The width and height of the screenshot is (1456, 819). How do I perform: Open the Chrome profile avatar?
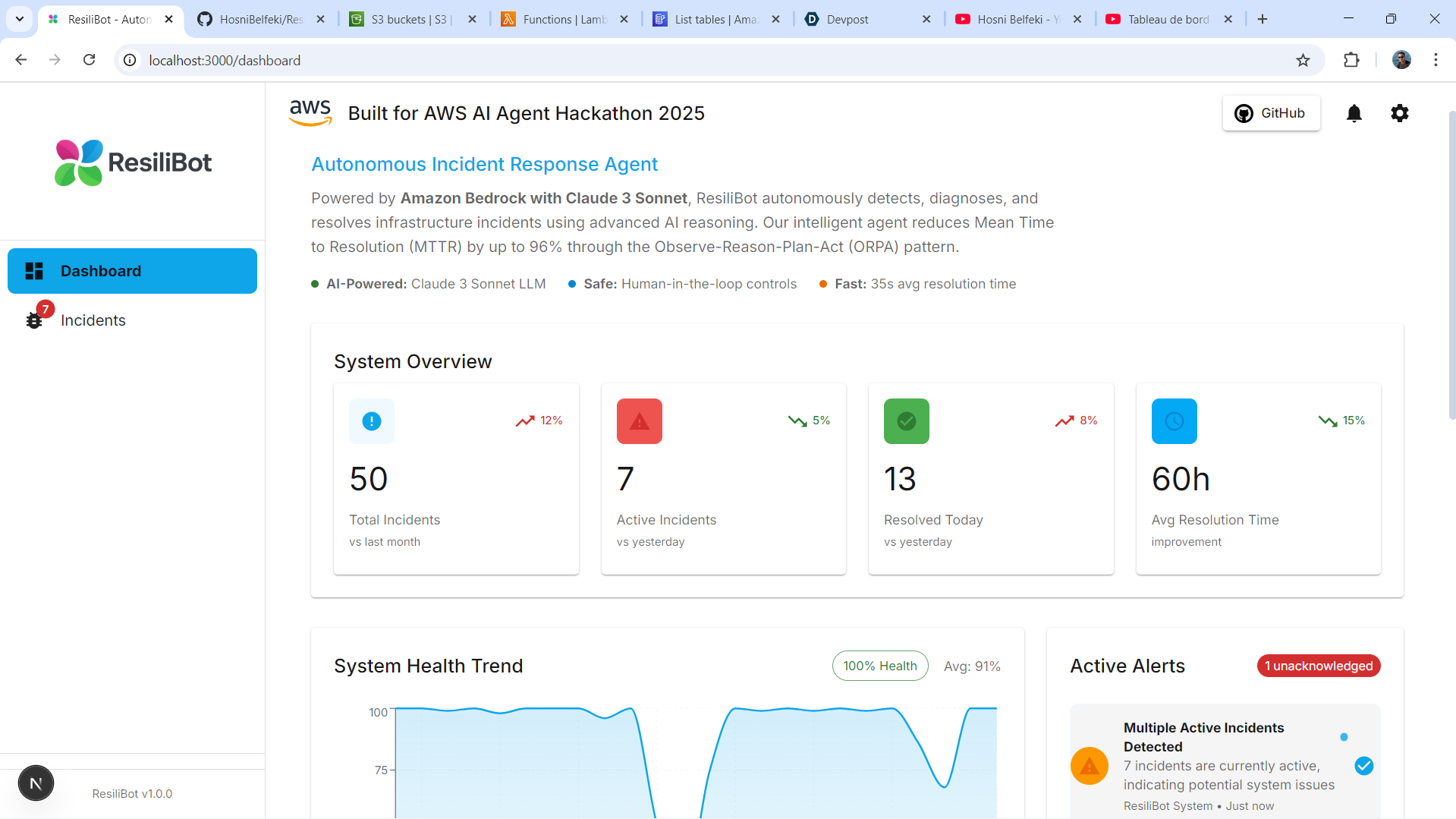tap(1401, 60)
